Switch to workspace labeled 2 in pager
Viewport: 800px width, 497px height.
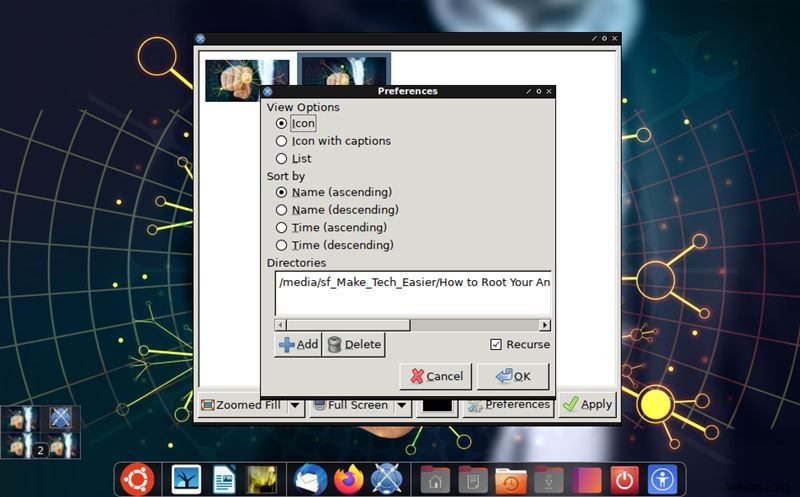tap(20, 445)
